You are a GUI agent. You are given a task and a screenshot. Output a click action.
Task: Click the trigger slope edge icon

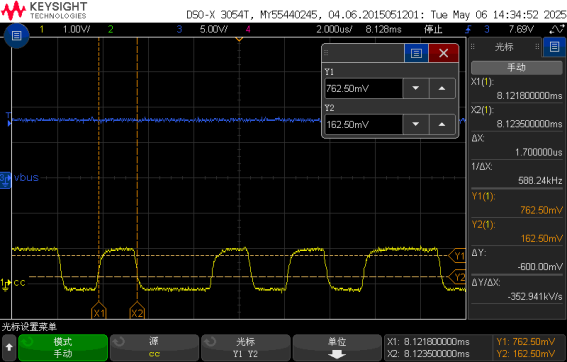point(468,29)
